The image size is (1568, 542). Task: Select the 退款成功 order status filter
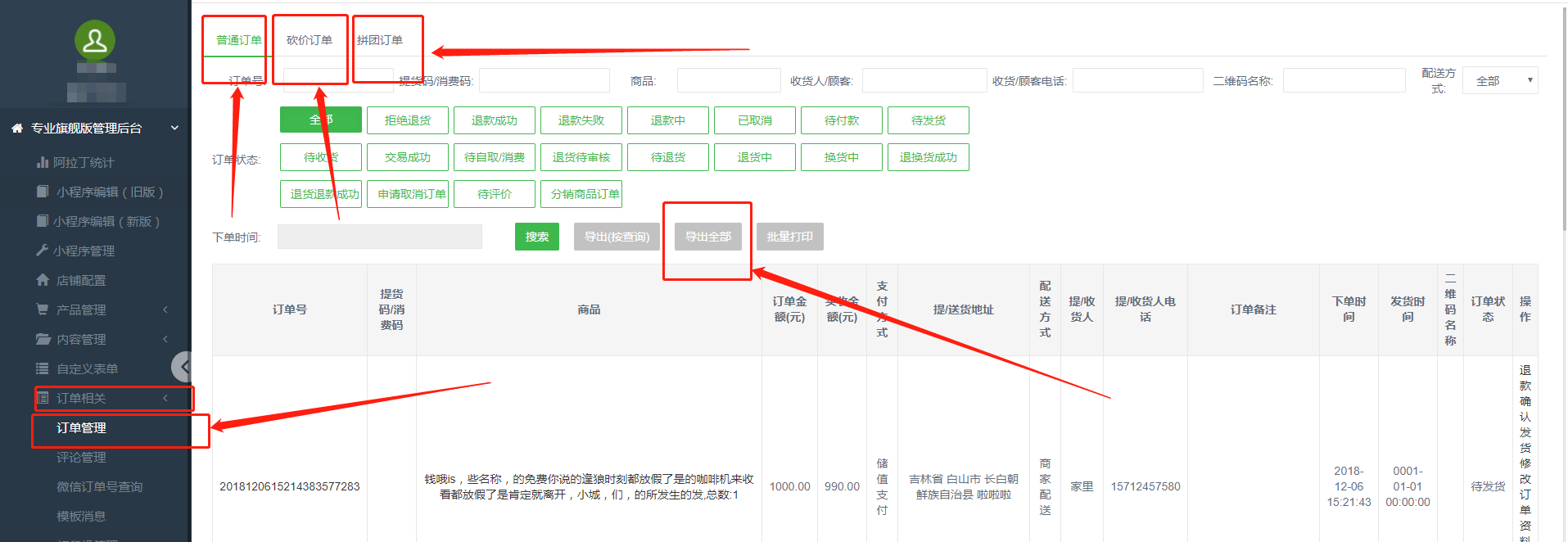point(494,120)
